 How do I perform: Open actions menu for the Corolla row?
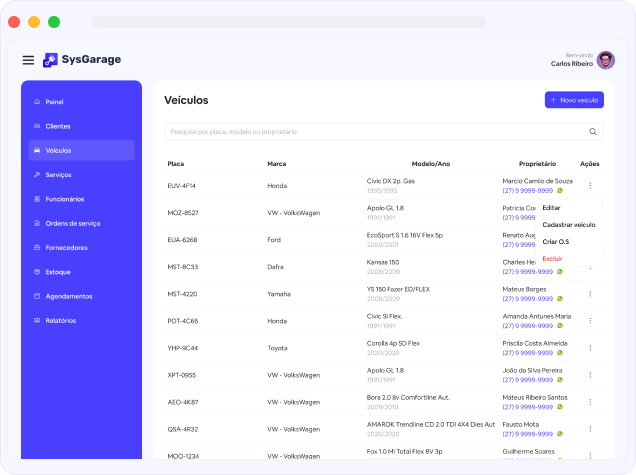(x=590, y=347)
